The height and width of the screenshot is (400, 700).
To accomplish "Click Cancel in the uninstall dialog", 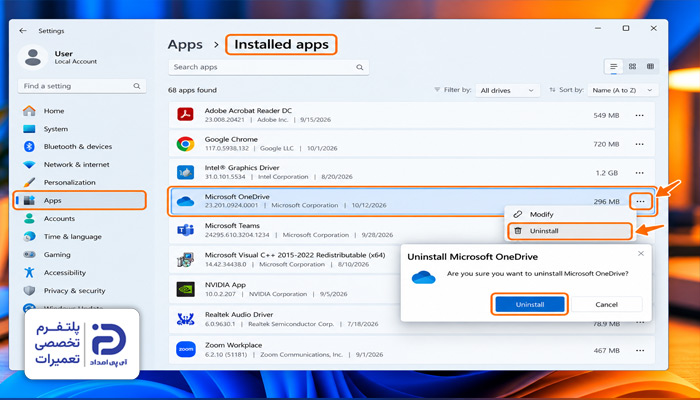I will coord(606,304).
